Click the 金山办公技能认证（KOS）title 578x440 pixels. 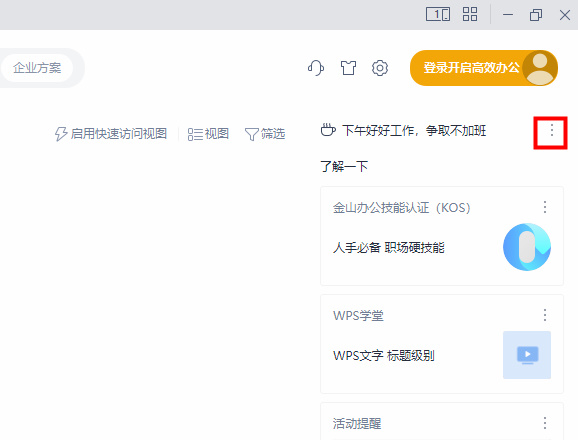[401, 207]
